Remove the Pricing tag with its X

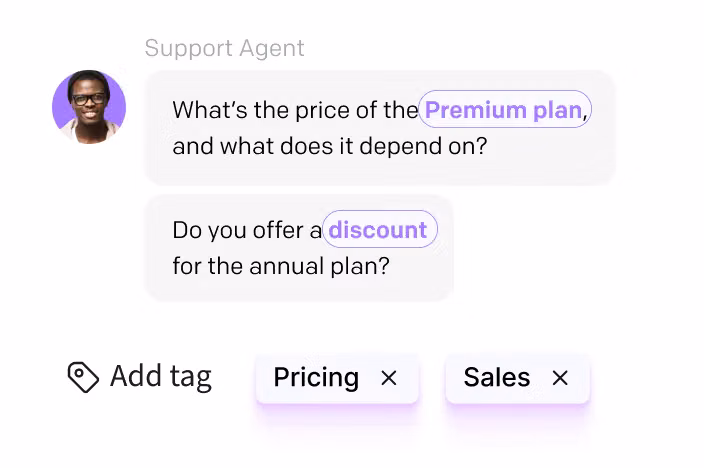pyautogui.click(x=389, y=378)
